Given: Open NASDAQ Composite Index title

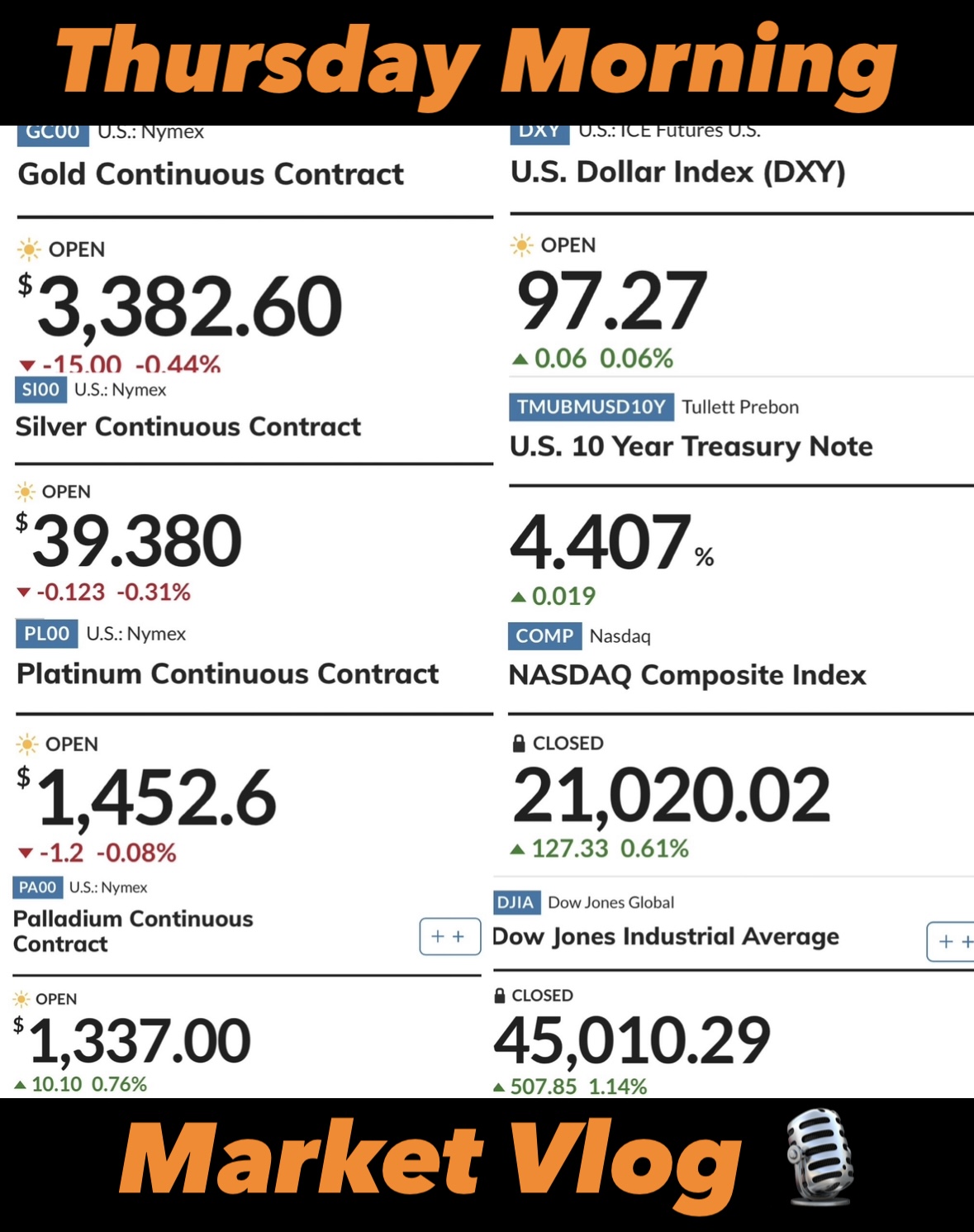Looking at the screenshot, I should pos(687,675).
